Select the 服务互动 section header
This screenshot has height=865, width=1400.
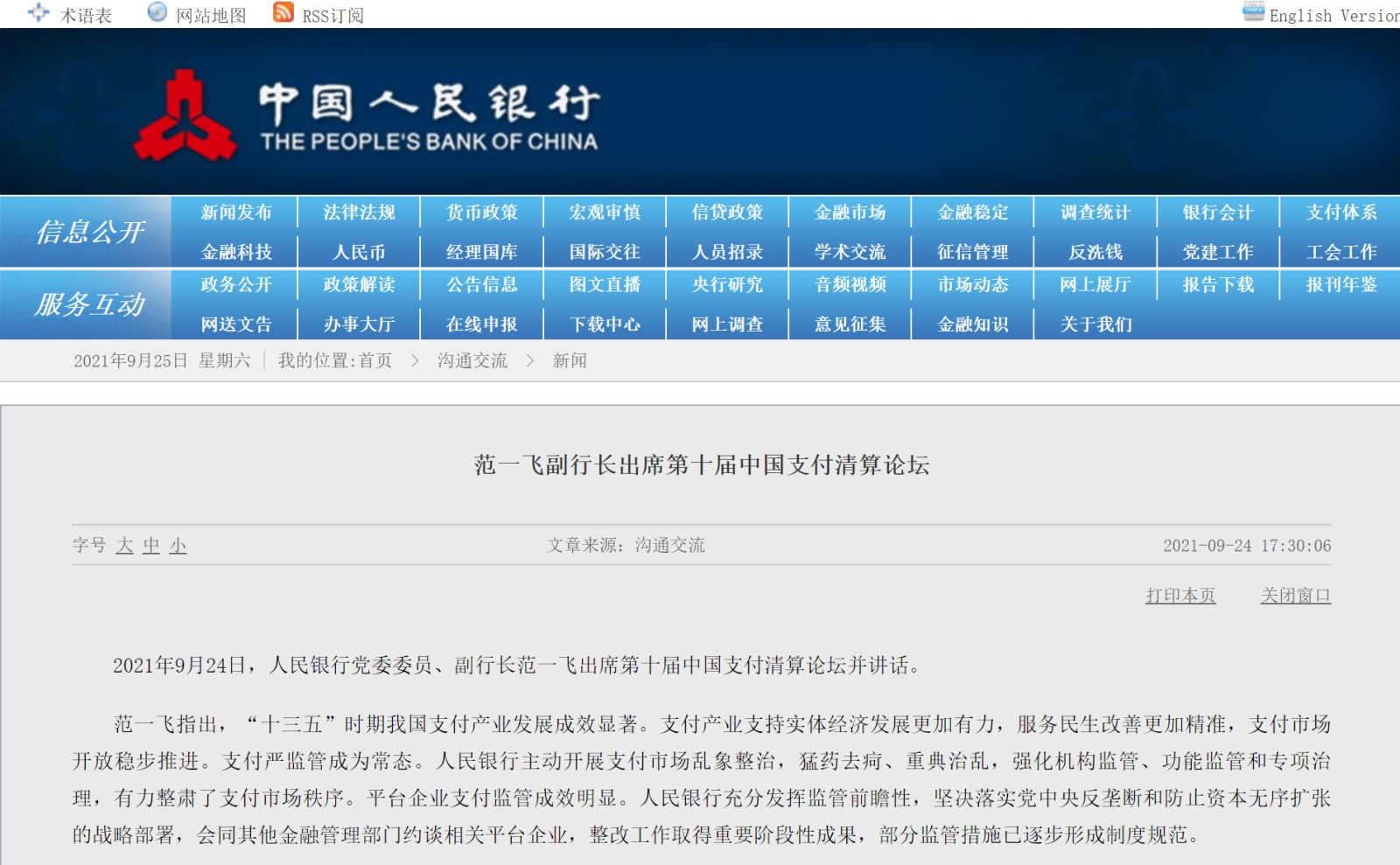[x=89, y=304]
